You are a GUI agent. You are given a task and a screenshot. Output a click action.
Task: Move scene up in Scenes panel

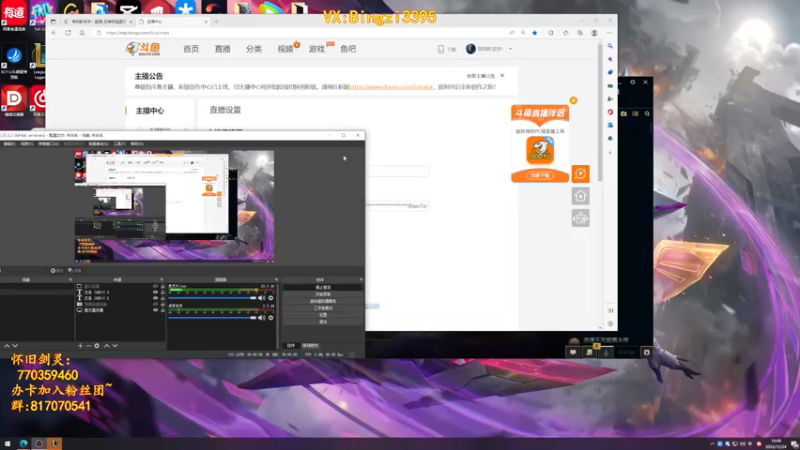coord(7,345)
